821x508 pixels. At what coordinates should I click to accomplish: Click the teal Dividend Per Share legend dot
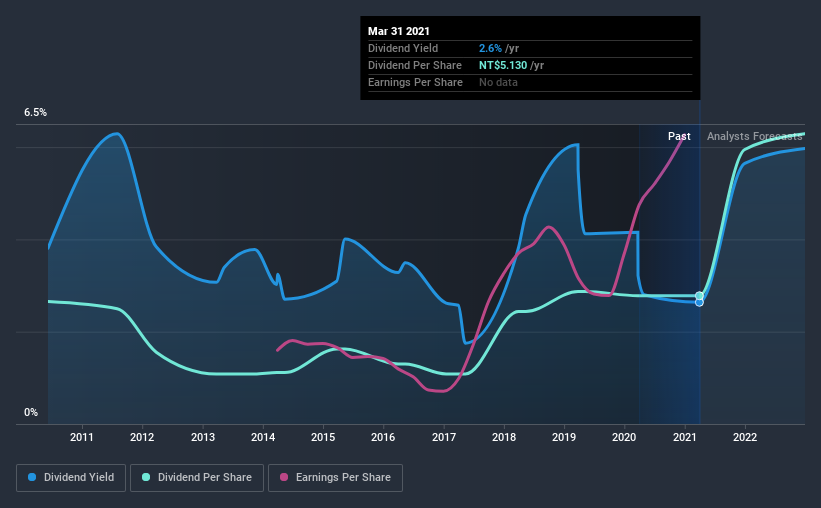(146, 477)
